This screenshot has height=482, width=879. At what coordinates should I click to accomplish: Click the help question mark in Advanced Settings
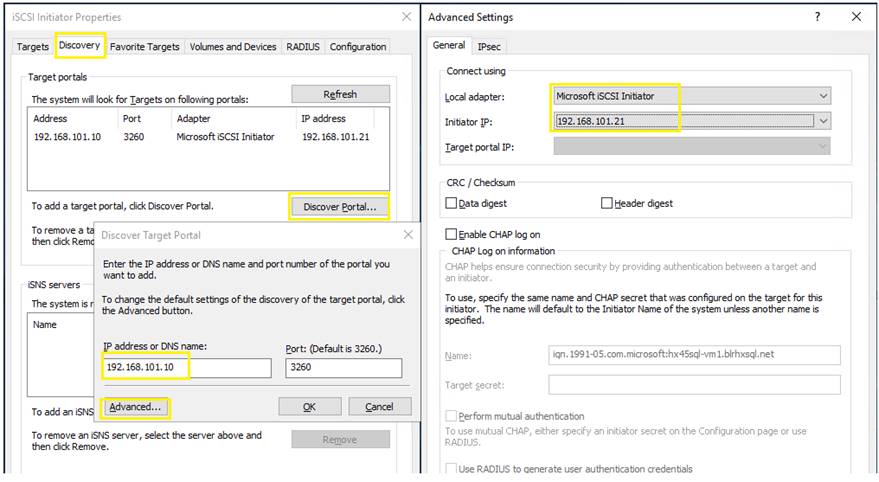(x=817, y=17)
